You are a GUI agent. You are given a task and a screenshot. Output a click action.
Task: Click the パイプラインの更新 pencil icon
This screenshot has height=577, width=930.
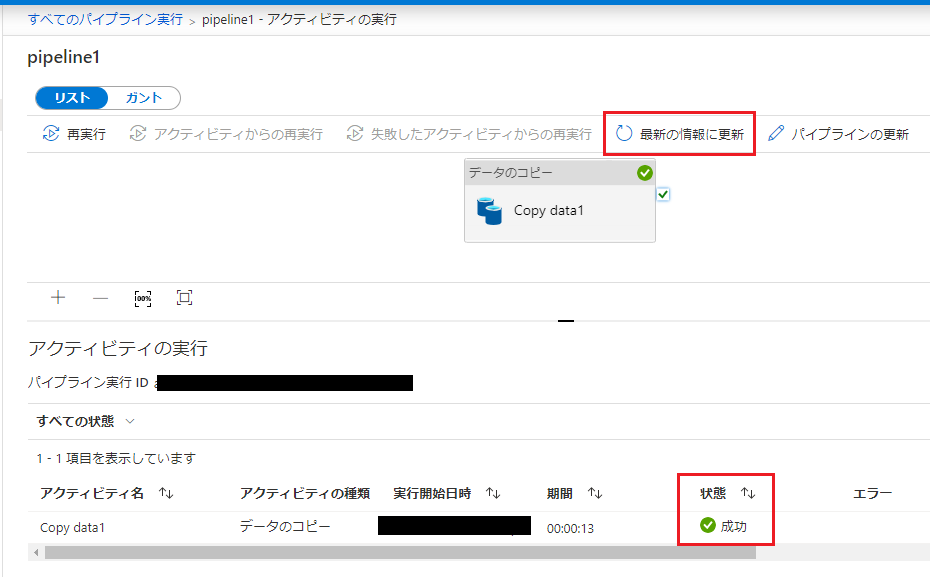click(x=776, y=133)
